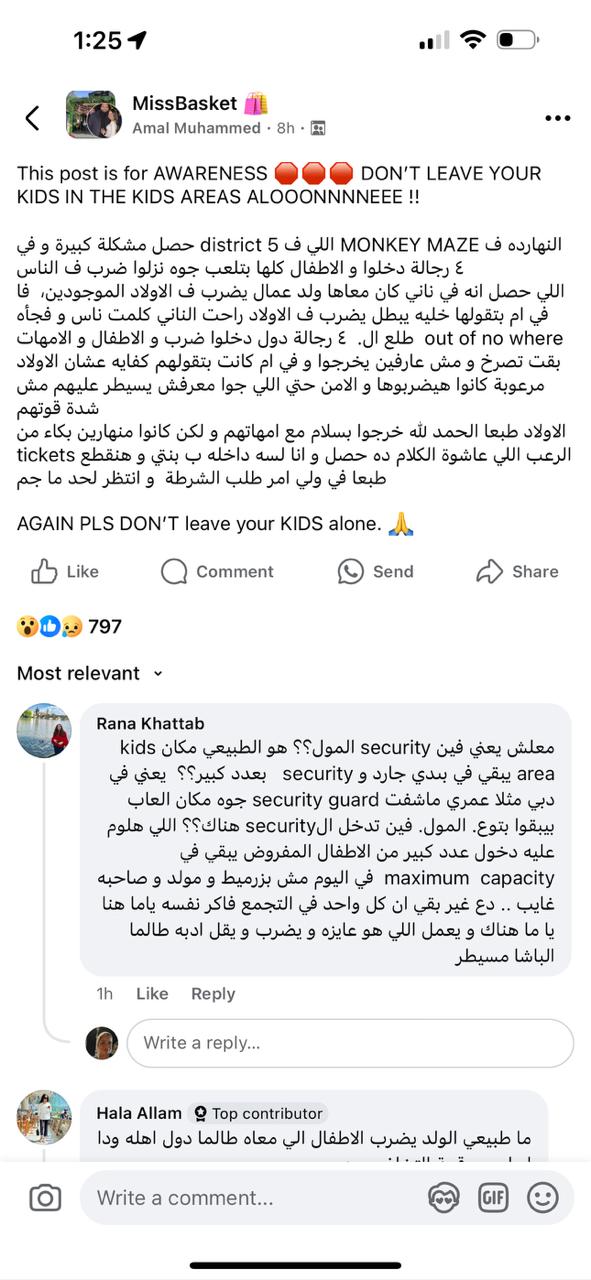Open Rana Khattab's profile picture

click(44, 731)
